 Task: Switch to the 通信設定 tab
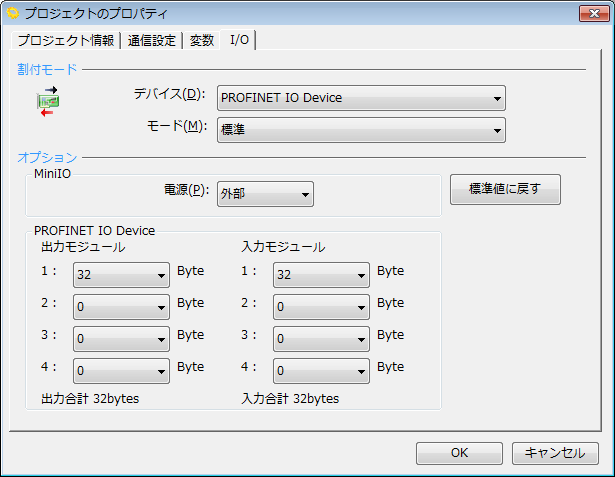pos(151,41)
